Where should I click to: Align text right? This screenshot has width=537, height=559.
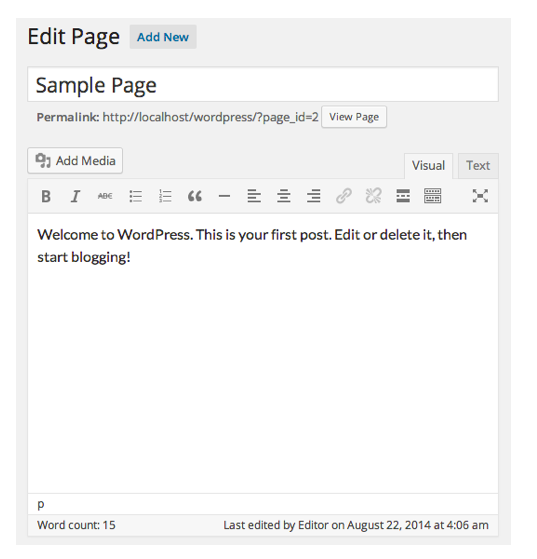[x=313, y=196]
